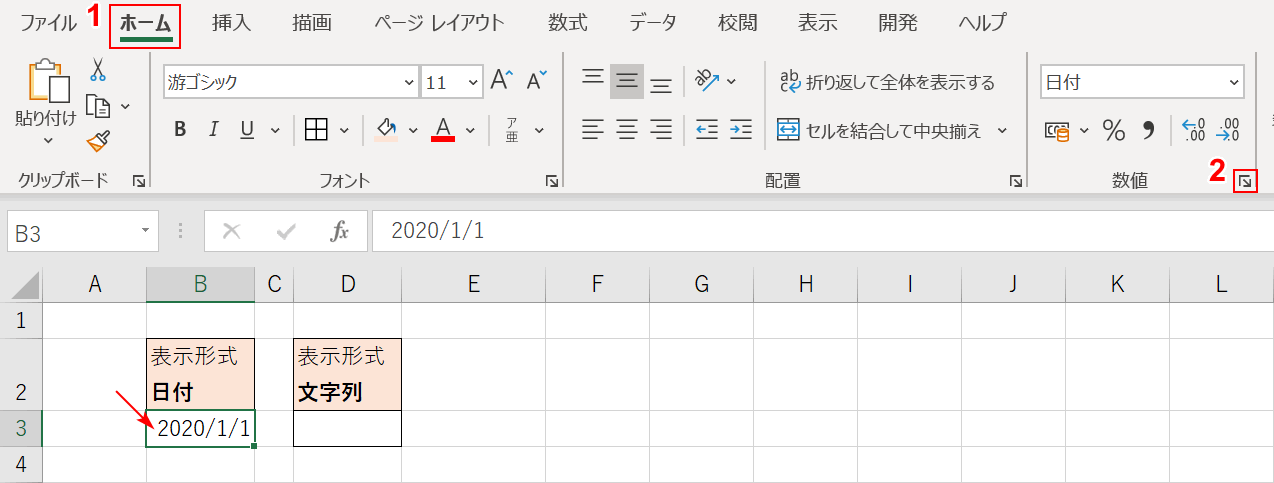Screen dimensions: 1274x483
Task: Select column D header
Action: 348,285
